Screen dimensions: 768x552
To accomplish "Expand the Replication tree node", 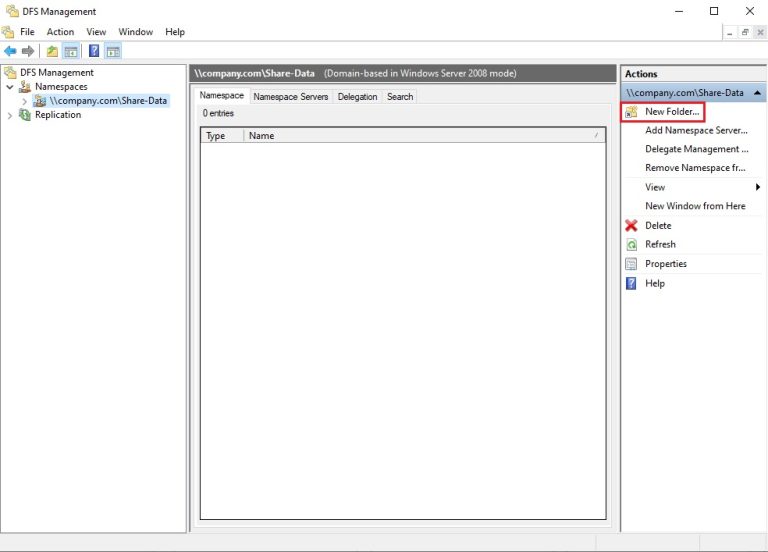I will [10, 115].
